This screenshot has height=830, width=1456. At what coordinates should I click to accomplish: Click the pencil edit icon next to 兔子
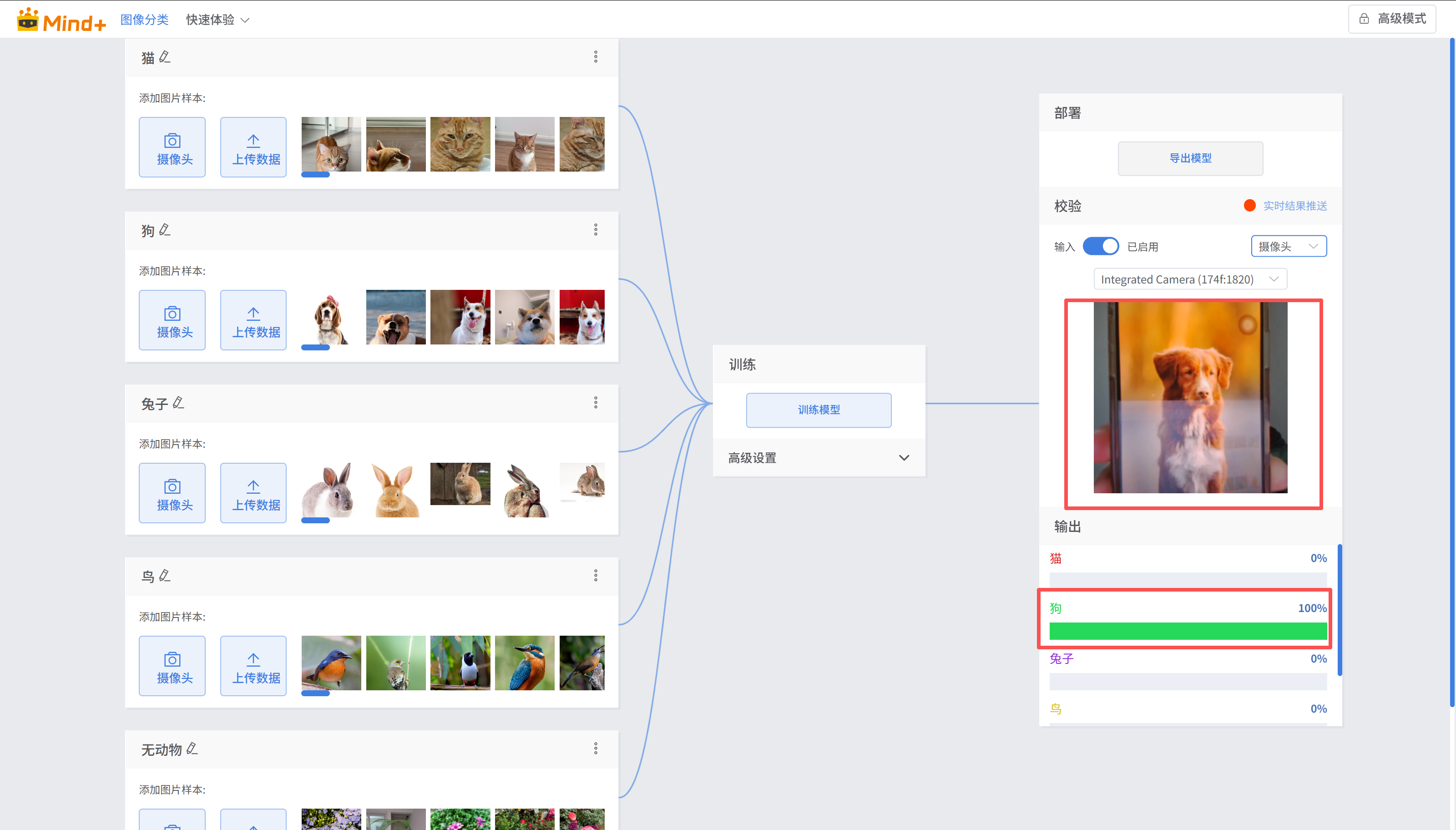pos(178,403)
